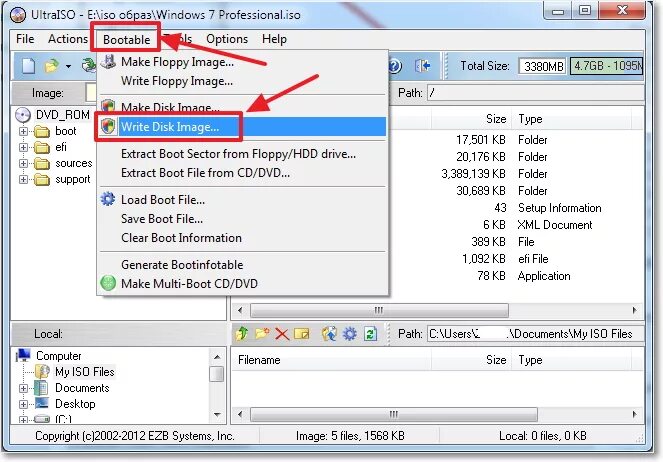Viewport: 663px width, 462px height.
Task: Click the gear icon beside Load Boot File
Action: (108, 199)
